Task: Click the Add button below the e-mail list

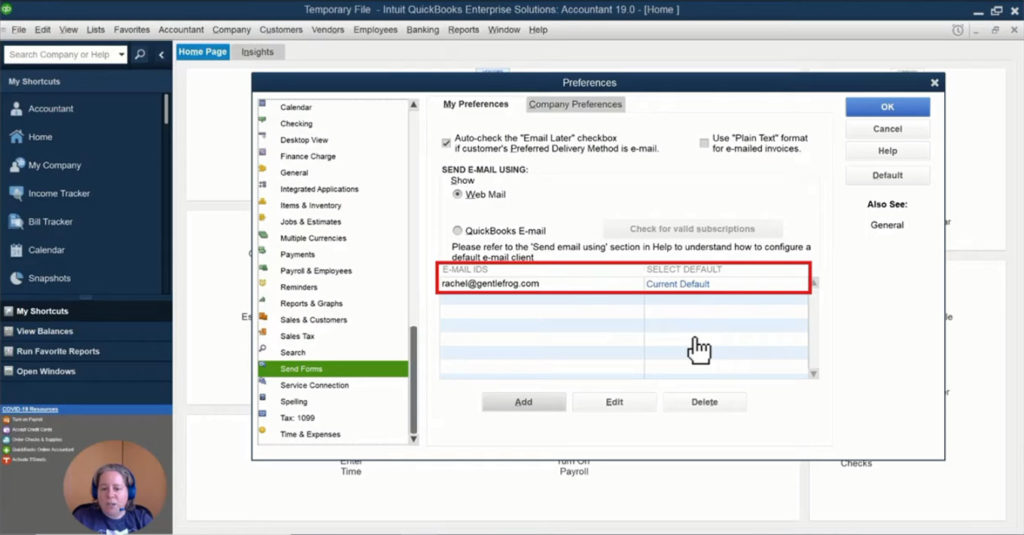Action: click(523, 402)
